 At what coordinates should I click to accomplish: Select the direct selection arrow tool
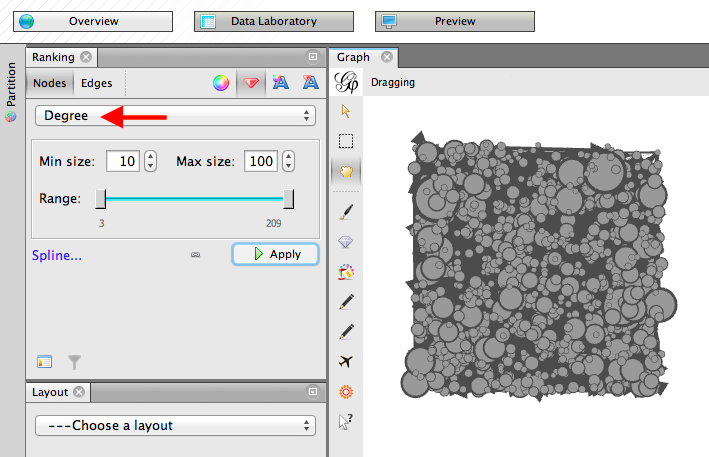[x=346, y=111]
